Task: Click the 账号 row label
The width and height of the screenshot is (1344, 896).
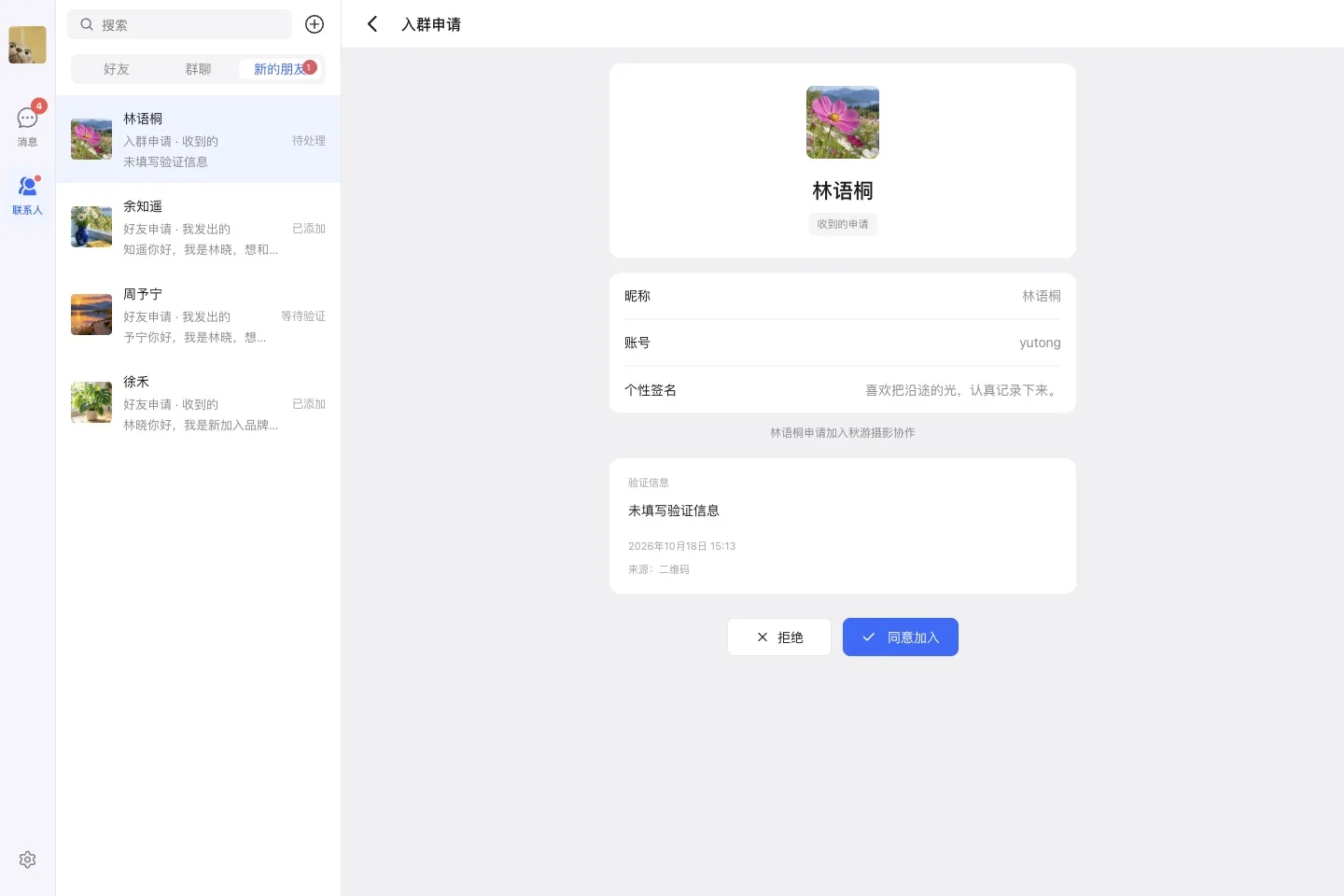Action: point(637,343)
